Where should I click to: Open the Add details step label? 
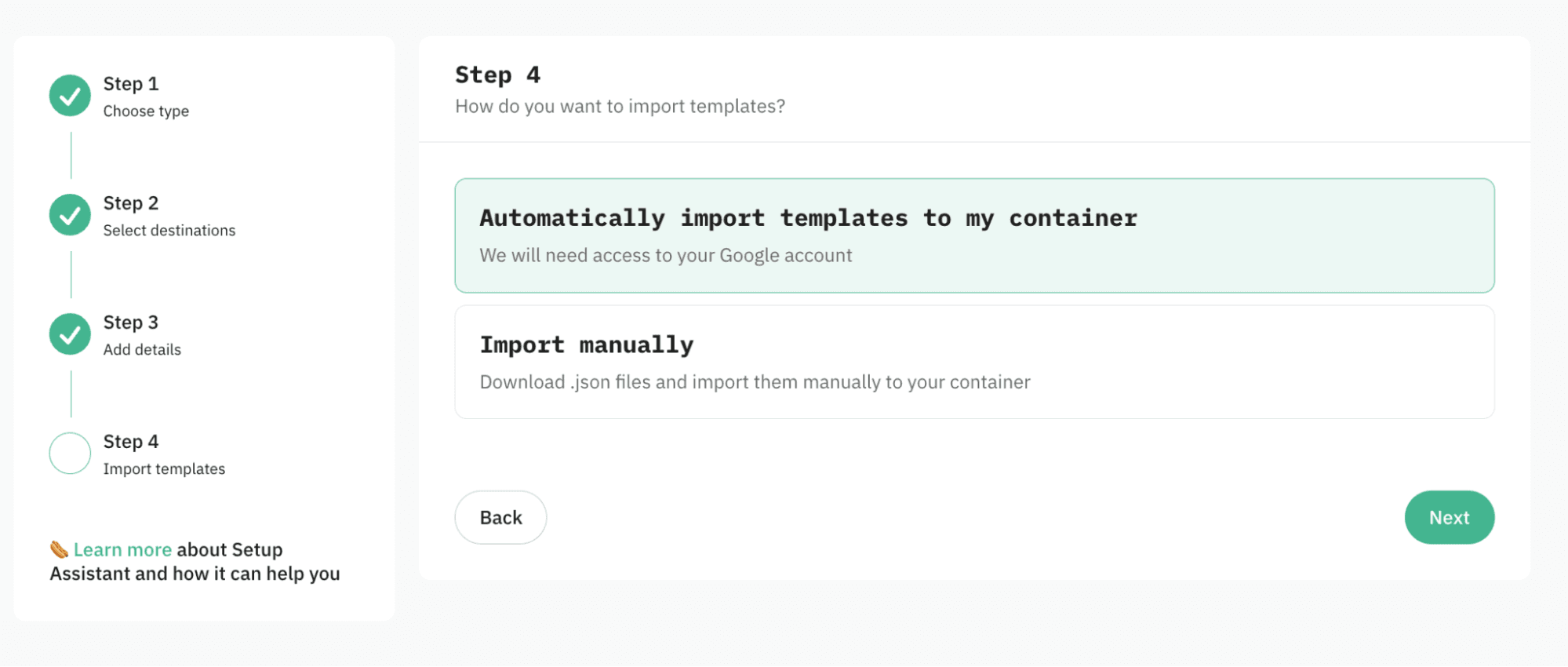141,349
